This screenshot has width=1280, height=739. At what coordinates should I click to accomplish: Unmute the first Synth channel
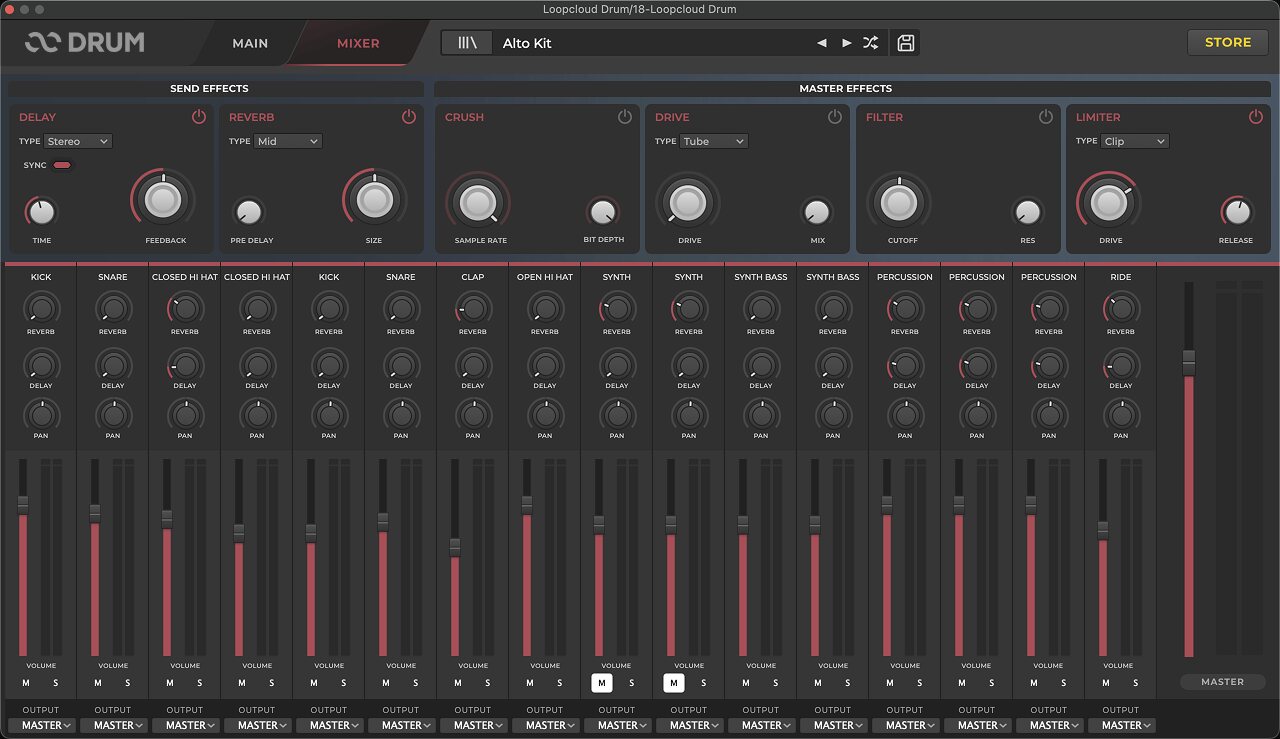(601, 684)
